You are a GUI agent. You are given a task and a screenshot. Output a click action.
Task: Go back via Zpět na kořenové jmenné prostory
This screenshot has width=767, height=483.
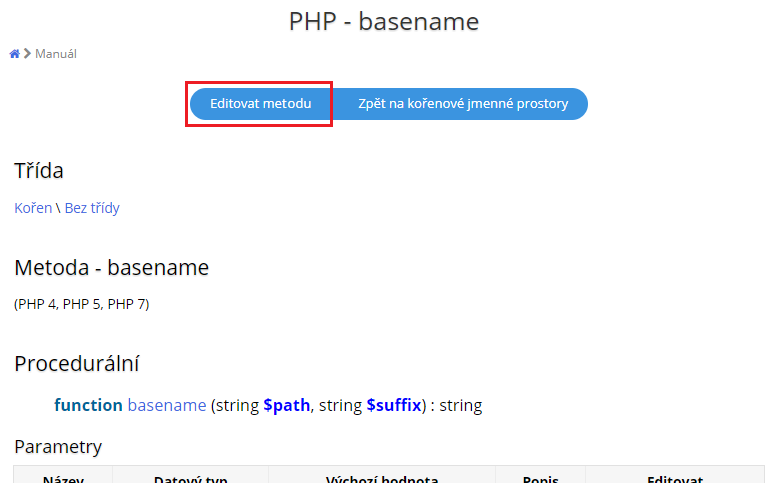click(x=462, y=104)
